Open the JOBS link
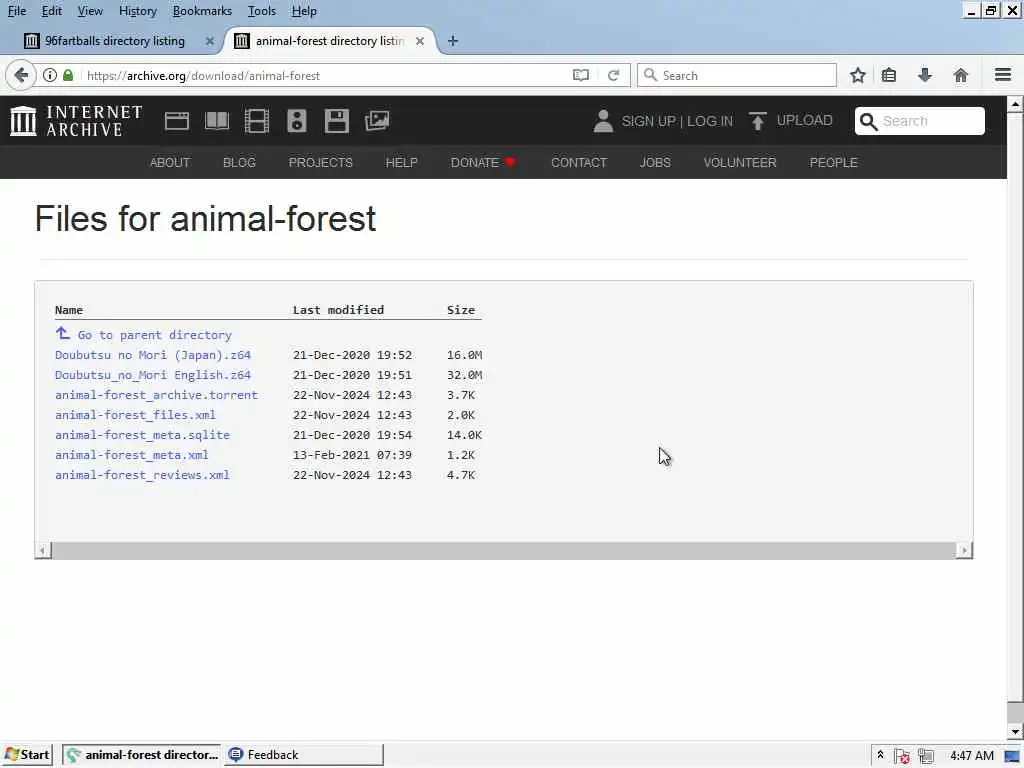Image resolution: width=1024 pixels, height=768 pixels. [655, 163]
